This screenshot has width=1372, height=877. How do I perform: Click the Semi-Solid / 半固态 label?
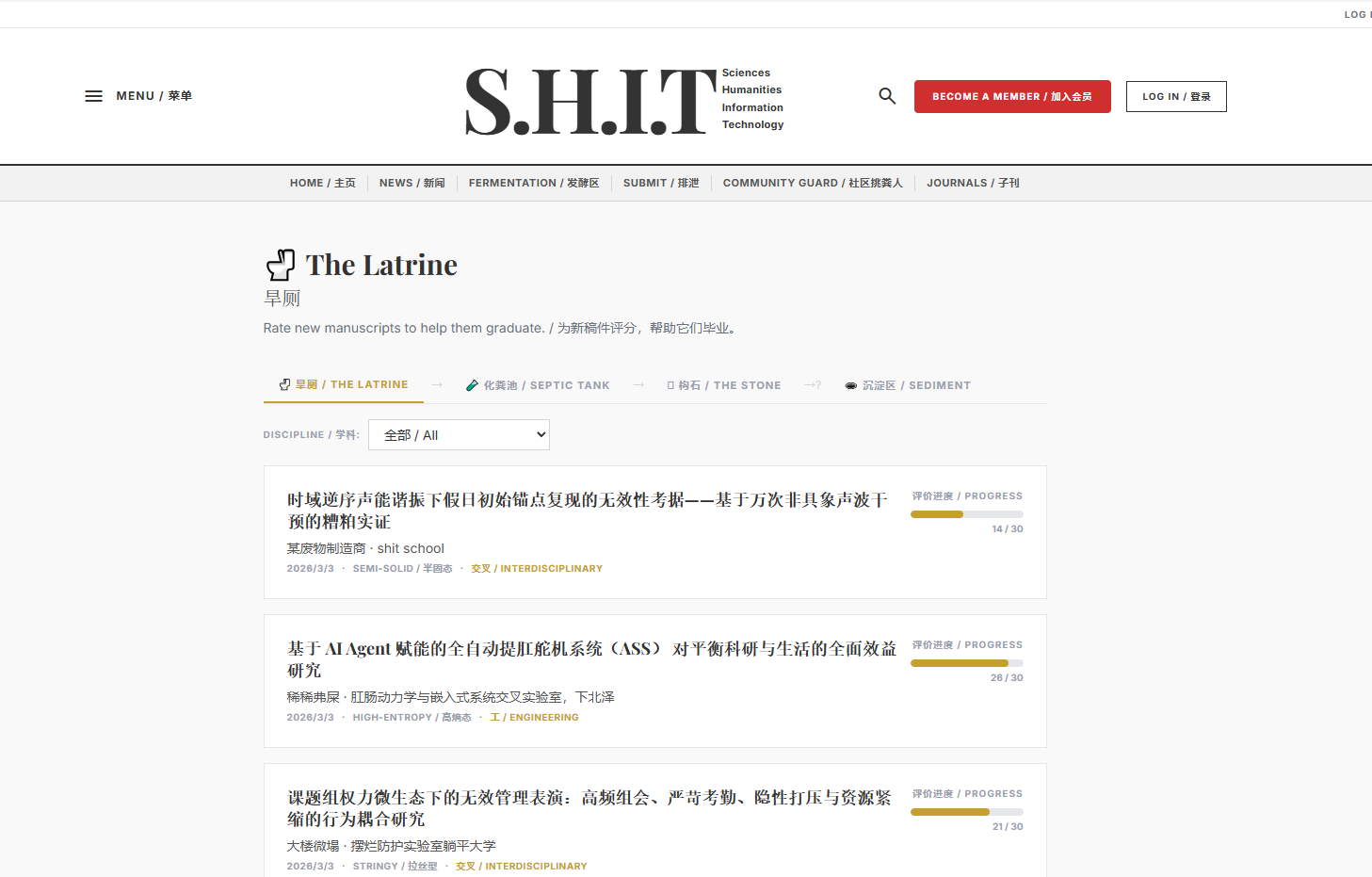coord(403,569)
